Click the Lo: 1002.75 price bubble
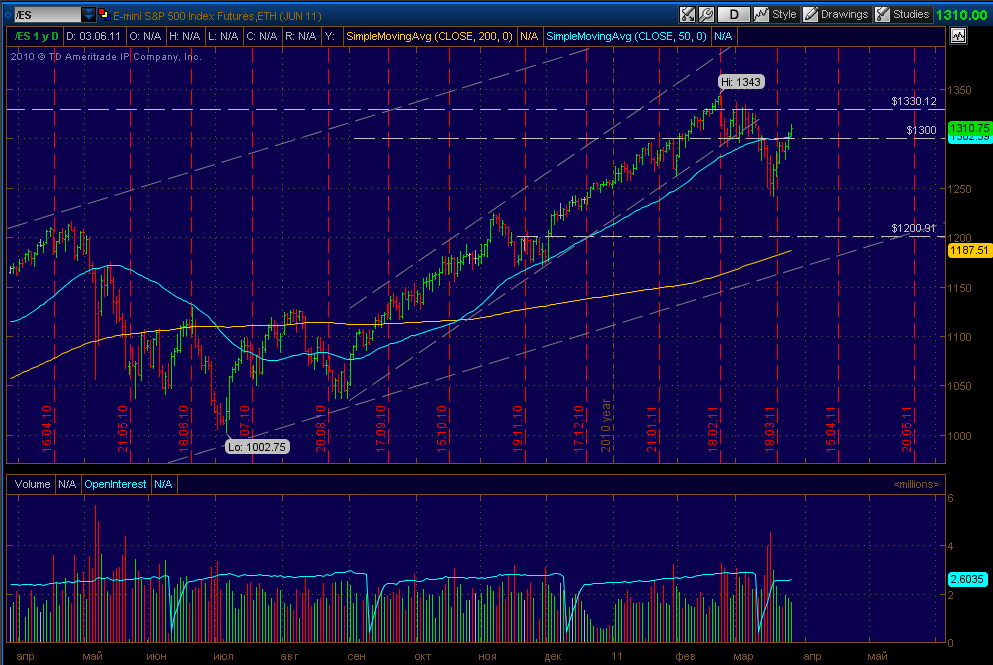Screen dimensions: 993x665 pyautogui.click(x=257, y=447)
